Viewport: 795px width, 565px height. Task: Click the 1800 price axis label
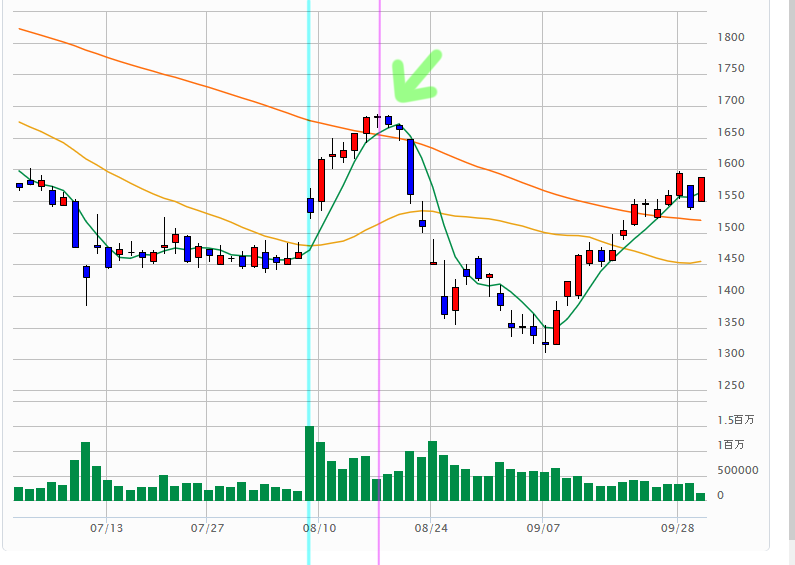click(731, 38)
